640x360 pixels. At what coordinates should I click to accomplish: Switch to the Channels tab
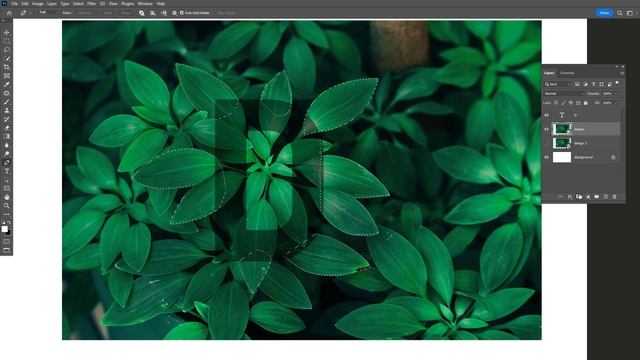(567, 73)
